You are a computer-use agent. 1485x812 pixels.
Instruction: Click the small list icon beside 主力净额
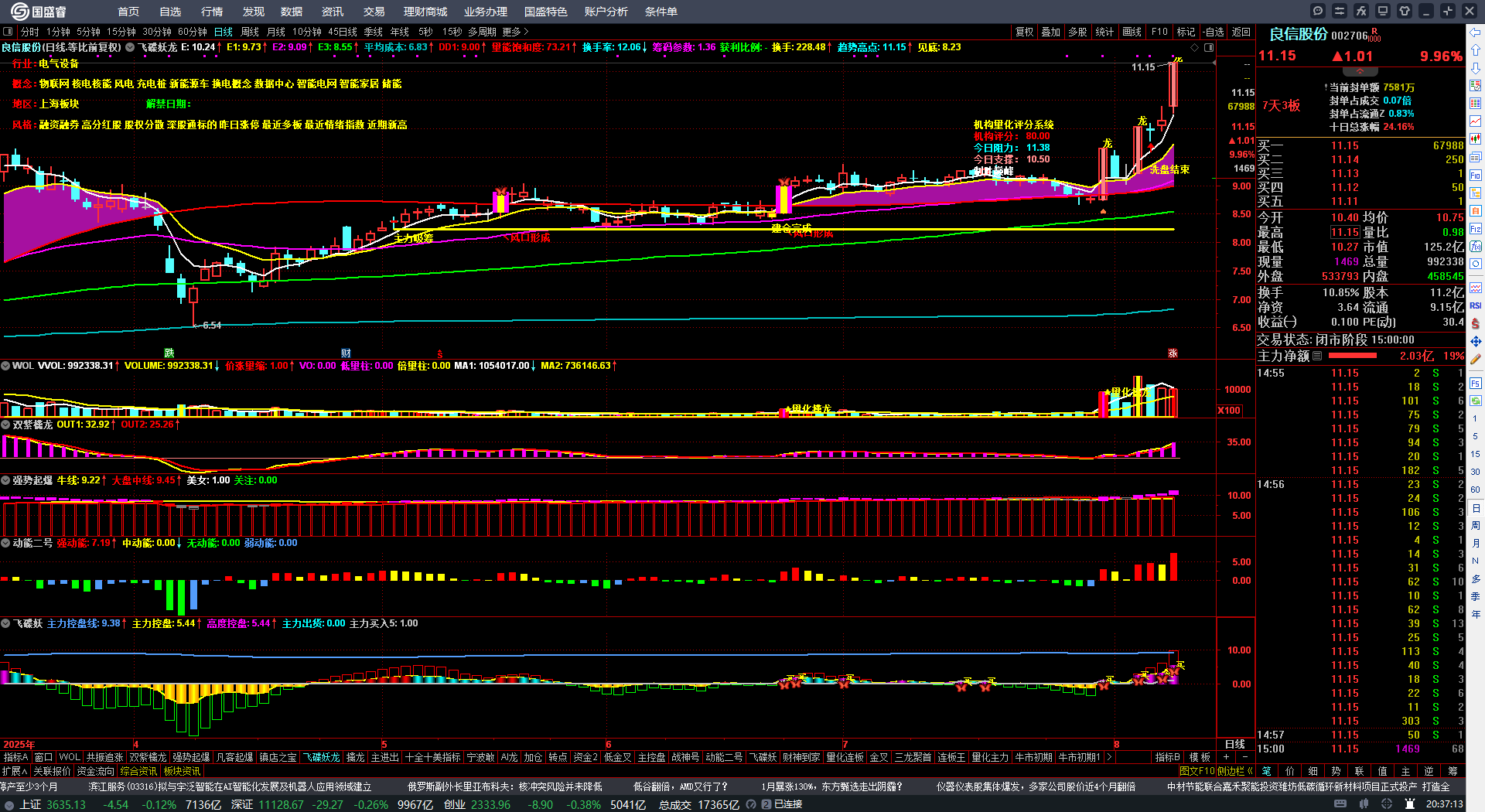click(1317, 356)
